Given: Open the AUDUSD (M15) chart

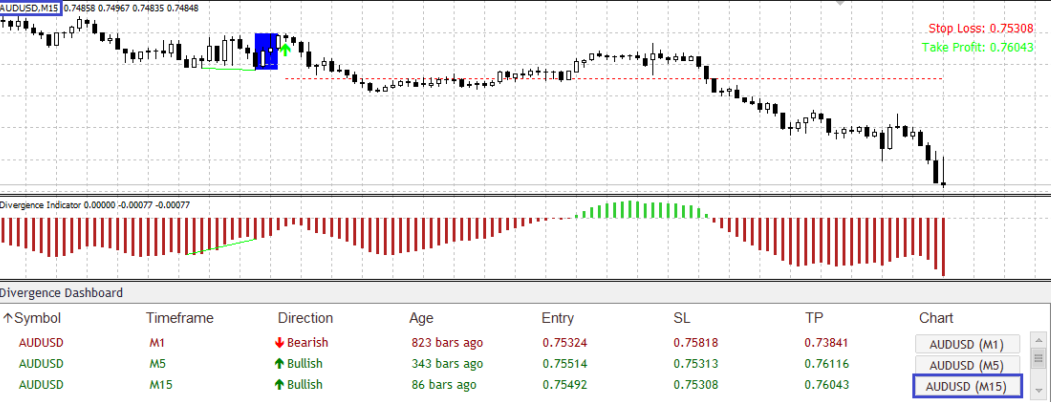Looking at the screenshot, I should pyautogui.click(x=966, y=386).
